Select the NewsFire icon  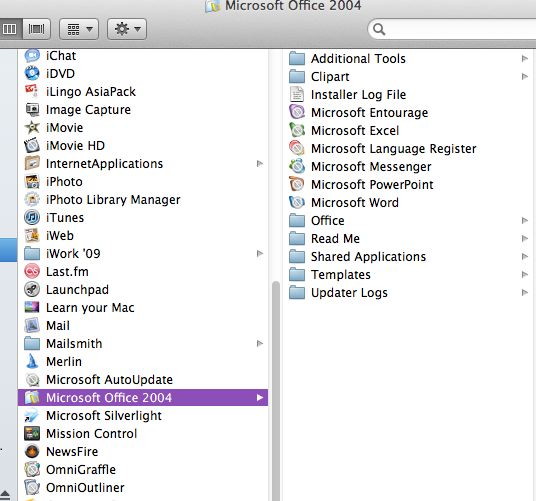tap(32, 451)
